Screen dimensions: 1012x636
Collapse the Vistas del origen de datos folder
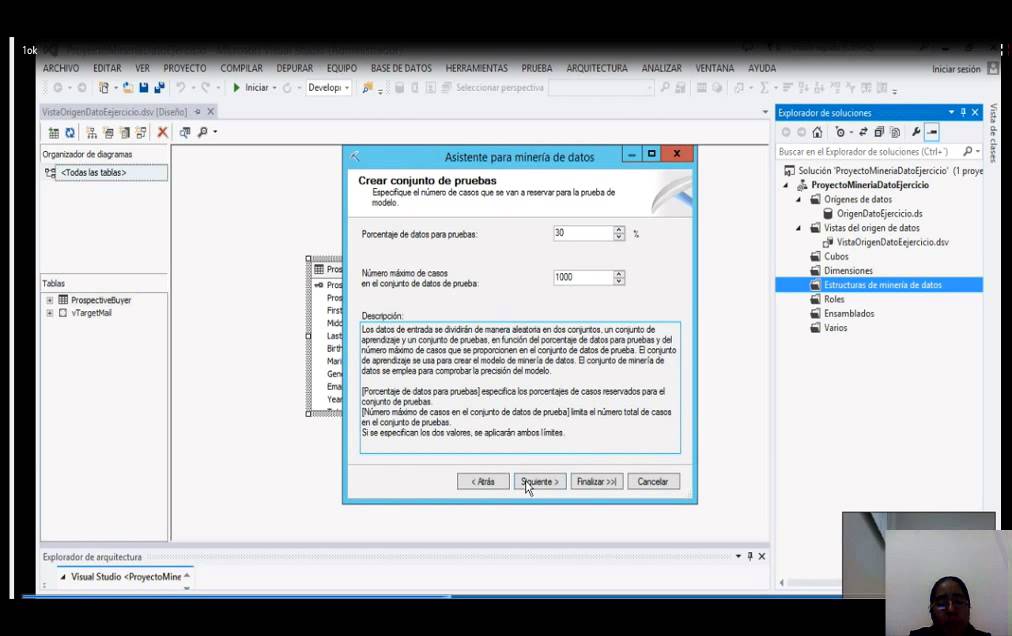pos(798,228)
